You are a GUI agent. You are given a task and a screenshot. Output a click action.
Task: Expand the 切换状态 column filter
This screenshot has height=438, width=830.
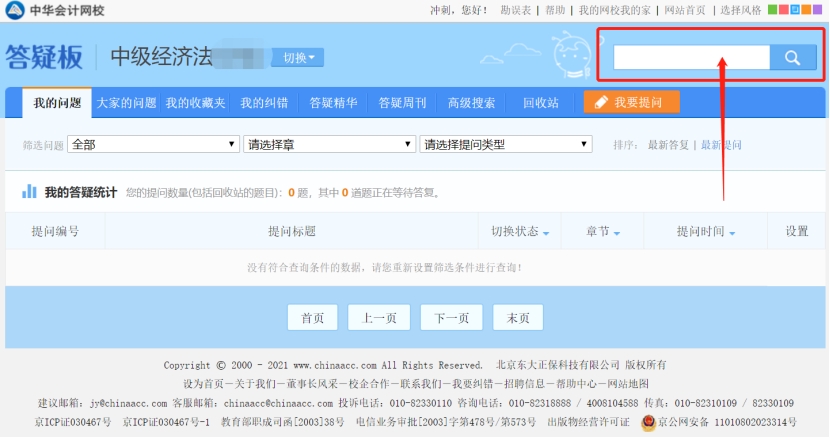[x=546, y=233]
